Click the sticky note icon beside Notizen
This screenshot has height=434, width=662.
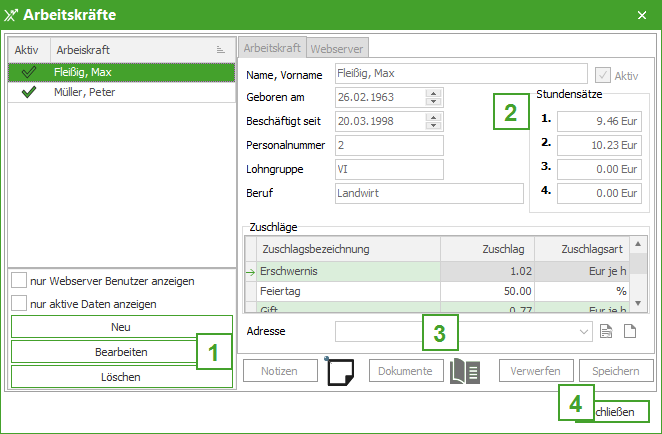pyautogui.click(x=341, y=370)
